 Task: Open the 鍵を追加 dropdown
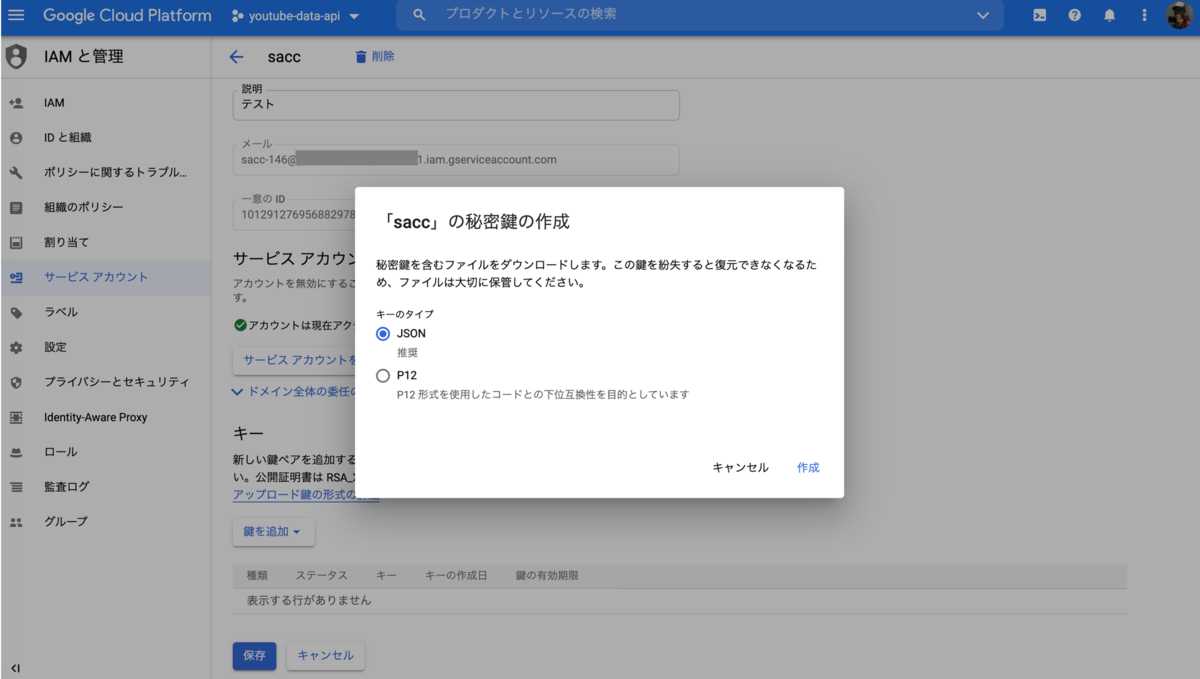point(272,532)
